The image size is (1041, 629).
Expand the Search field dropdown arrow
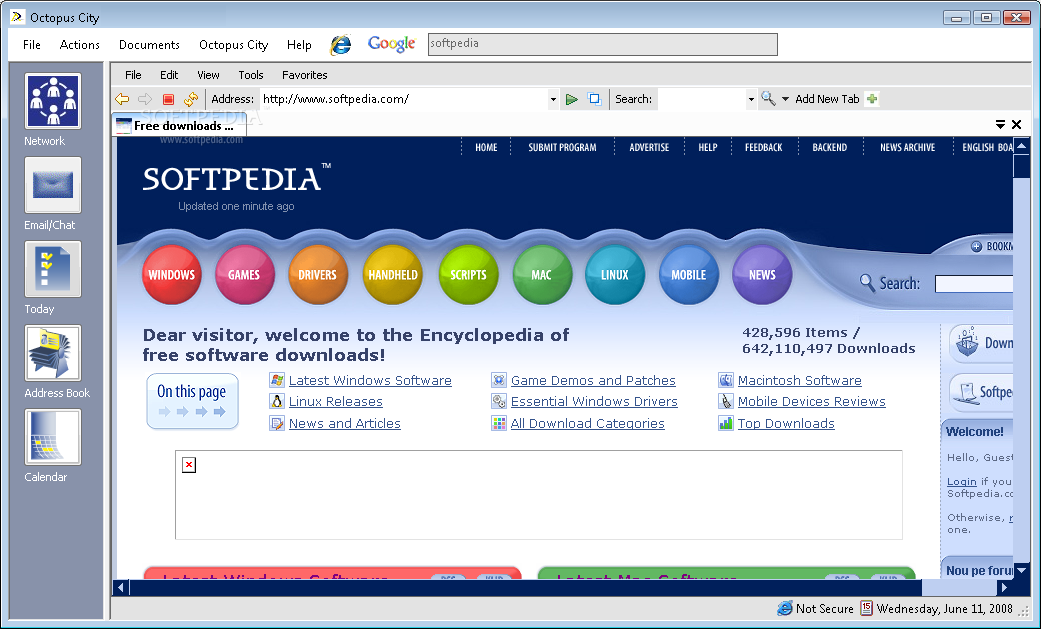point(751,100)
